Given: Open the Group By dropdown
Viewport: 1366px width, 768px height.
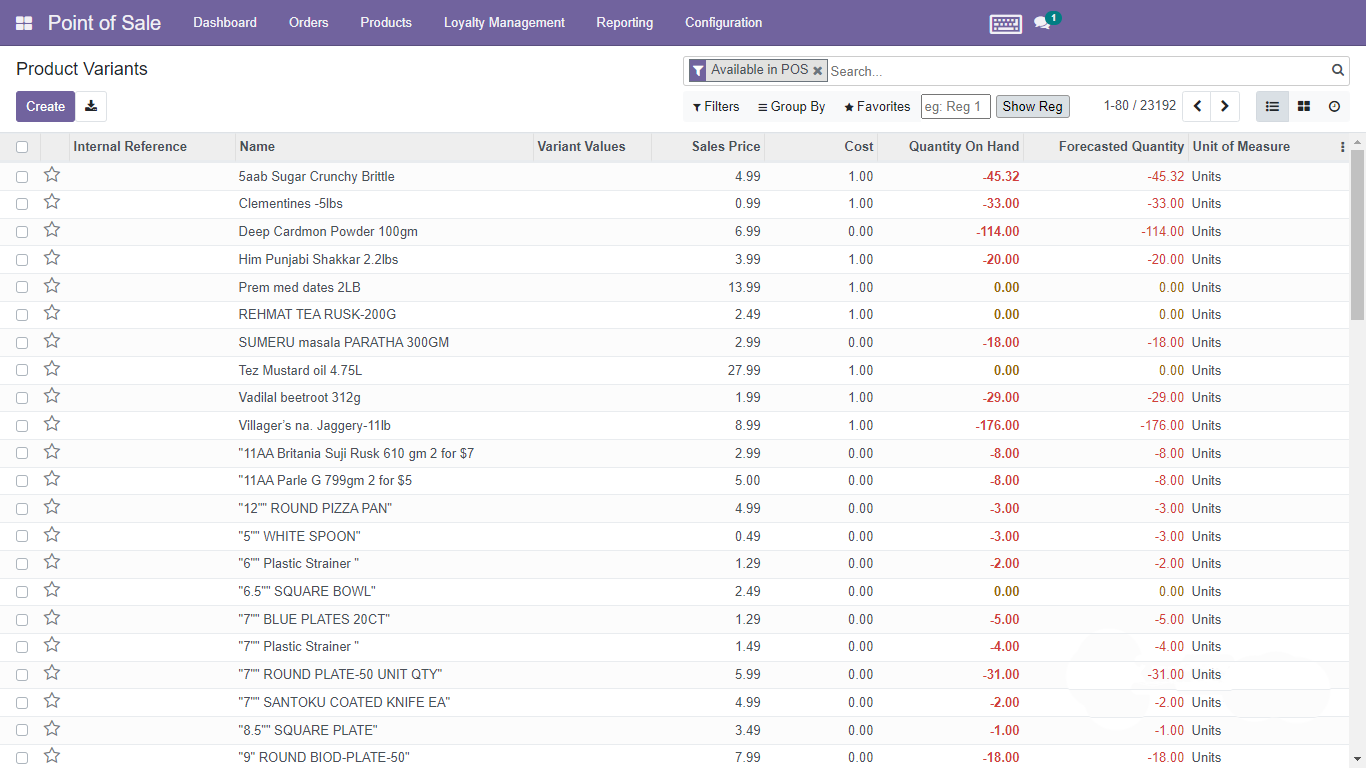Looking at the screenshot, I should point(791,107).
